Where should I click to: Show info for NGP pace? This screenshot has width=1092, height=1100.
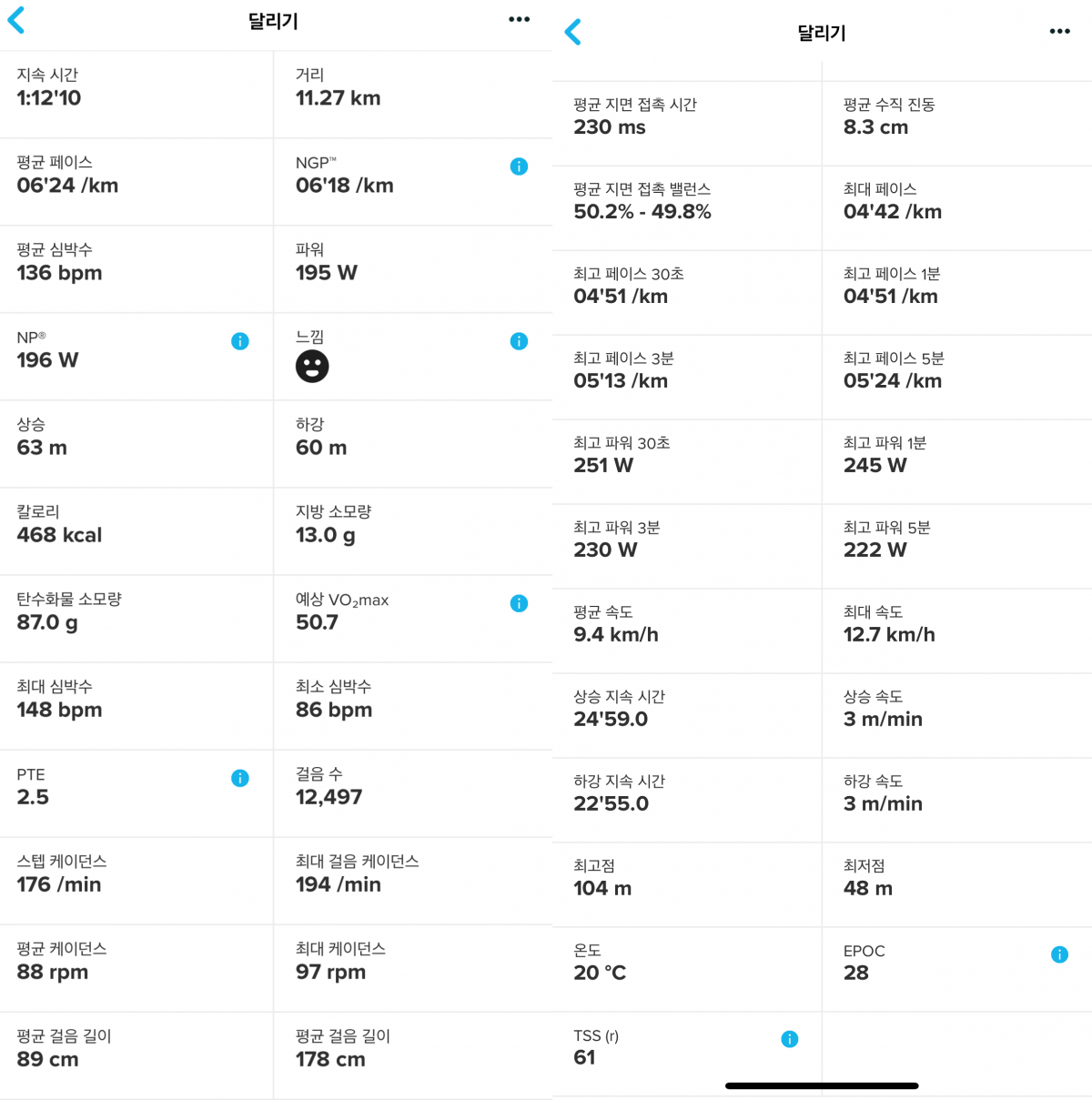pyautogui.click(x=519, y=167)
